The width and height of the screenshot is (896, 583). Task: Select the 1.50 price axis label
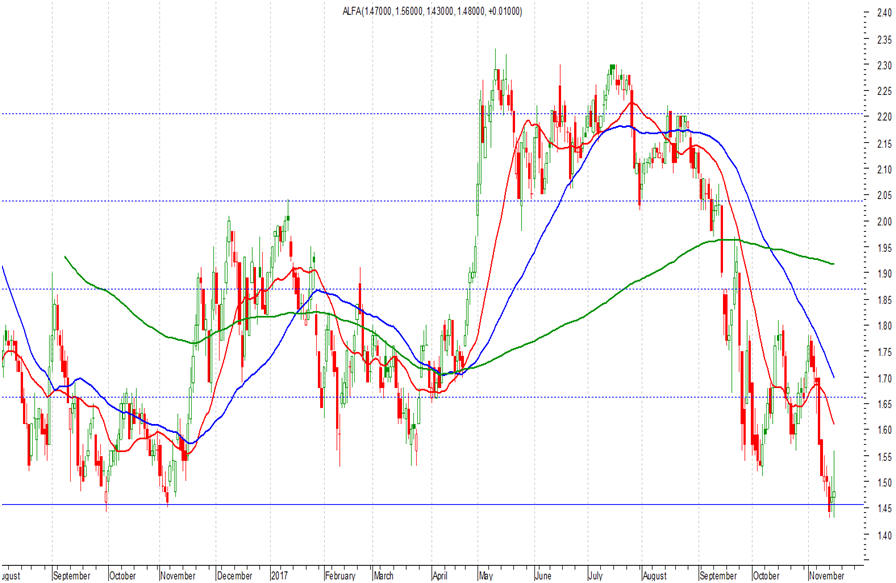click(x=883, y=482)
